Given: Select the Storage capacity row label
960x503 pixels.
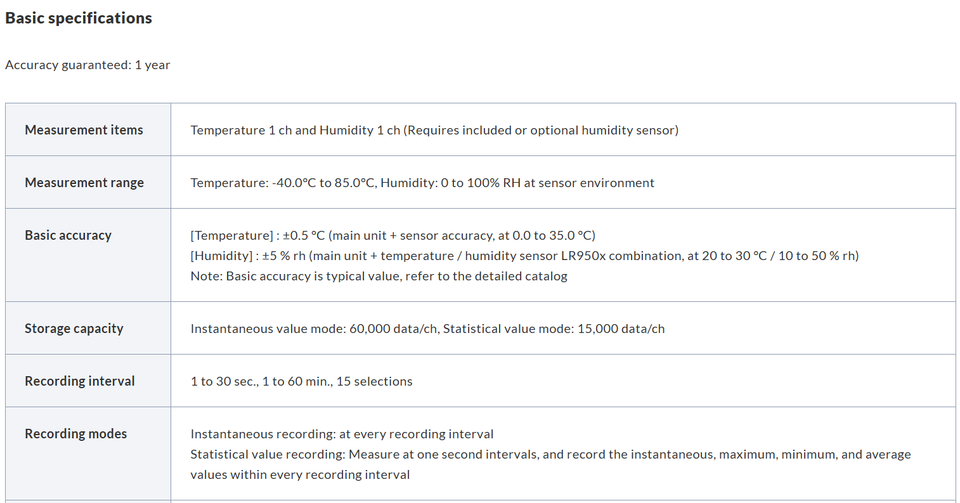Looking at the screenshot, I should click(74, 329).
